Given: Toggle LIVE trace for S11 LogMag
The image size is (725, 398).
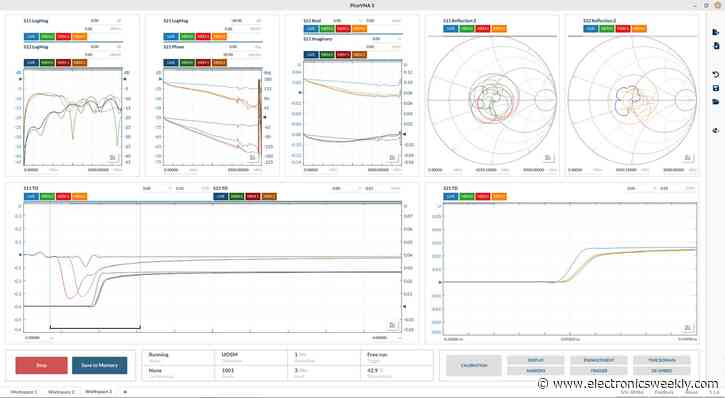Looking at the screenshot, I should [31, 37].
